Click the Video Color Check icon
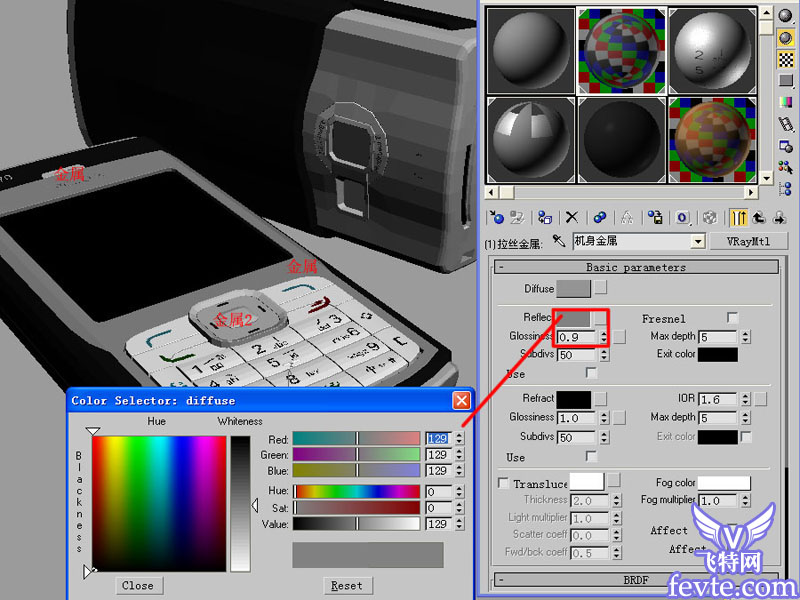Screen dimensions: 800x600 (785, 102)
